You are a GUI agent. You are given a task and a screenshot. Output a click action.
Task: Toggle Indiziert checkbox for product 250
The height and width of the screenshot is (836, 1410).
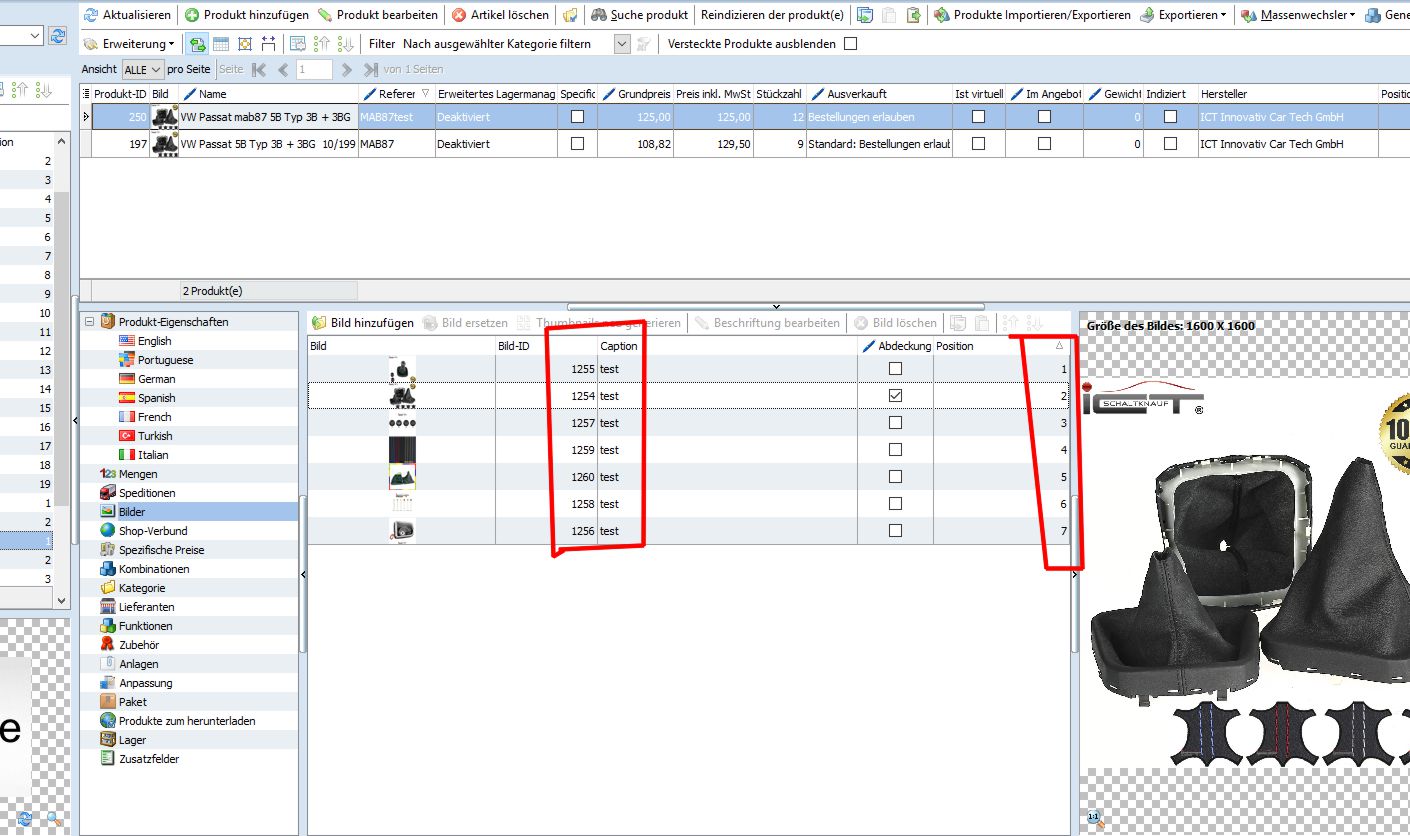1170,117
